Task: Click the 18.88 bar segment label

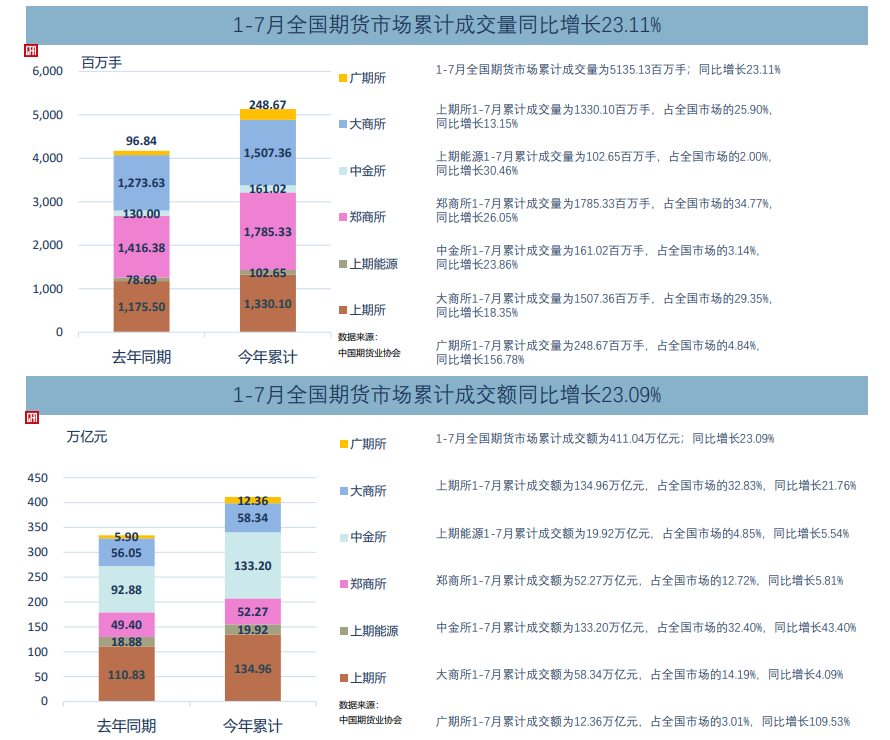Action: (126, 642)
